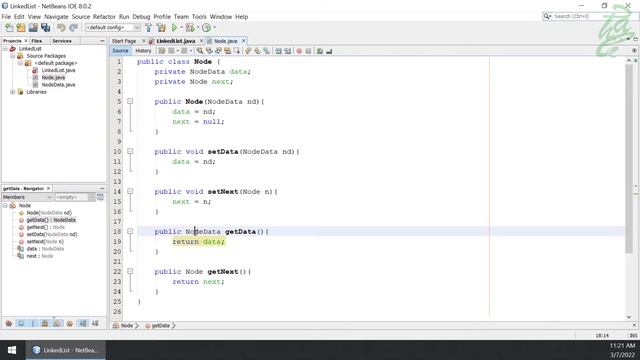
Task: Click the Build Project hammer icon
Action: [149, 28]
